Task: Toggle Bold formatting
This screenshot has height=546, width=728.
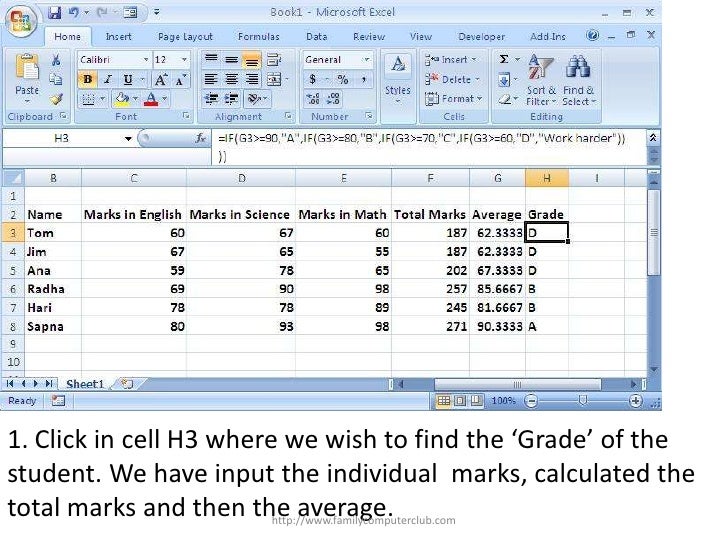Action: pyautogui.click(x=87, y=79)
